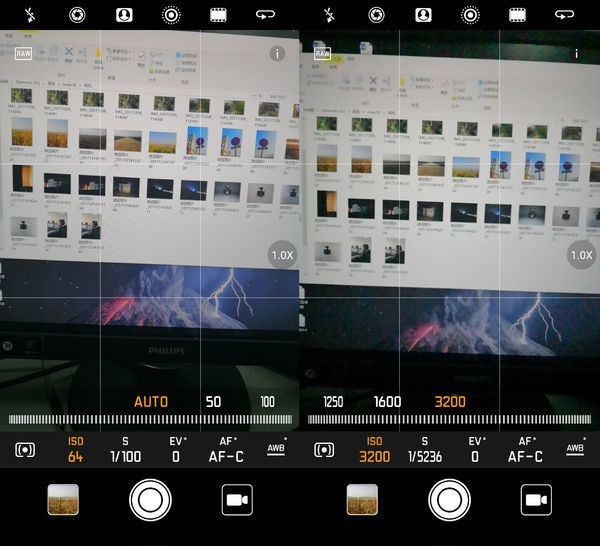Screen dimensions: 600x546
Task: Switch to video mode on ISO 64 screen
Action: [x=237, y=500]
